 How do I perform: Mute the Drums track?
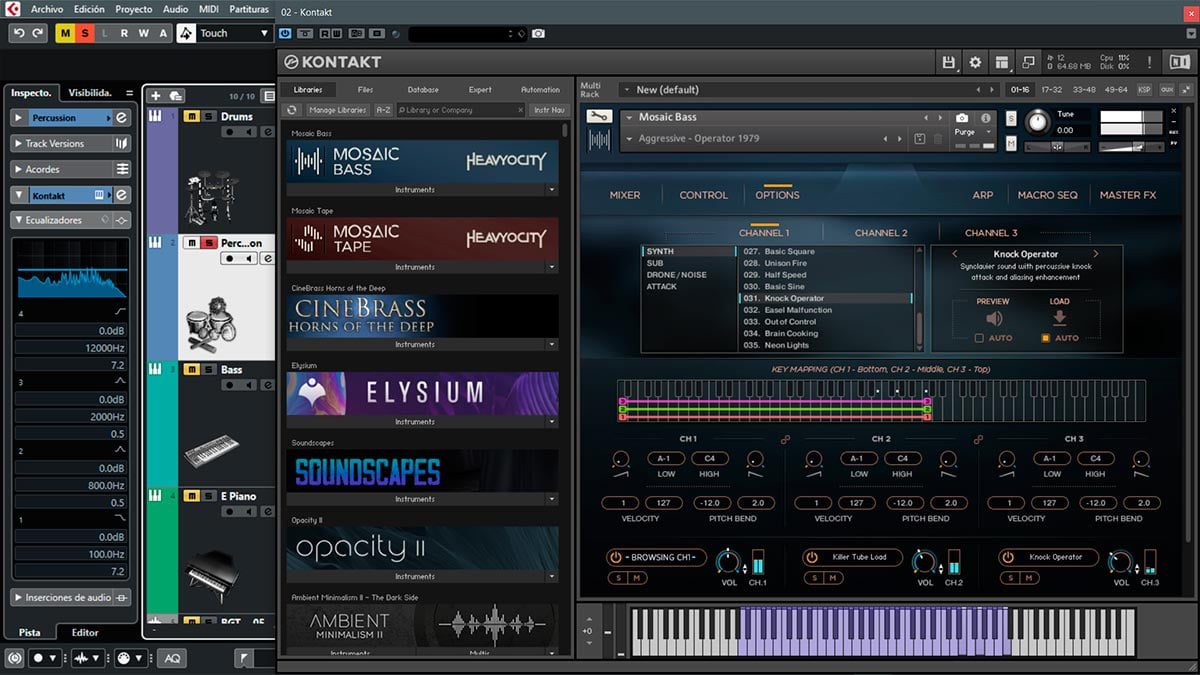(x=192, y=117)
